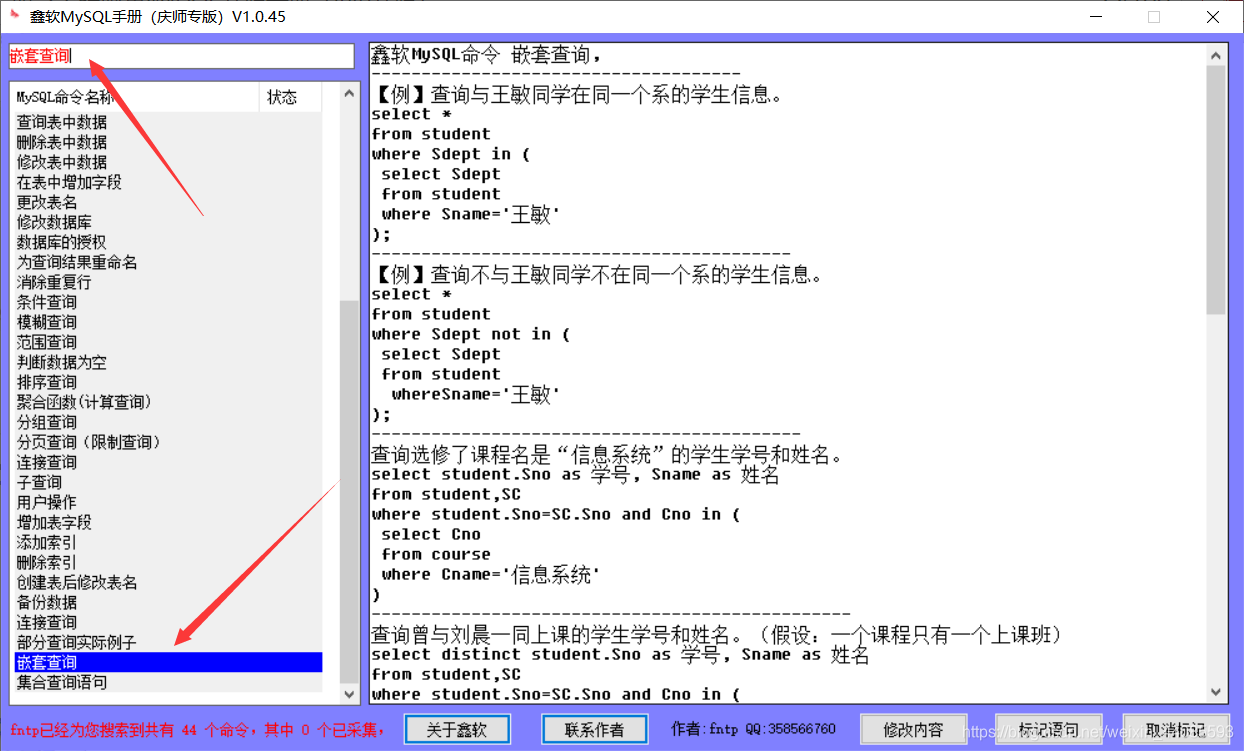
Task: Click the content pane scrollbar thumb
Action: click(1216, 190)
